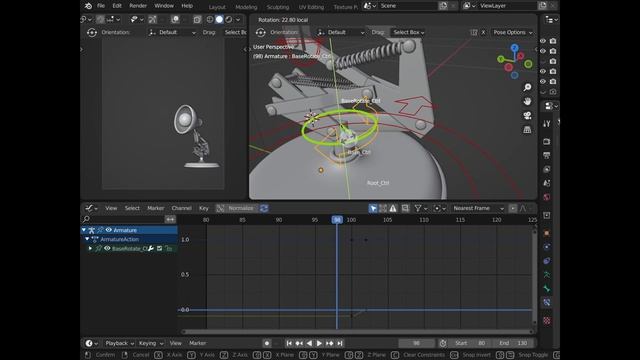Jump to last frame
The height and width of the screenshot is (360, 640).
340,343
